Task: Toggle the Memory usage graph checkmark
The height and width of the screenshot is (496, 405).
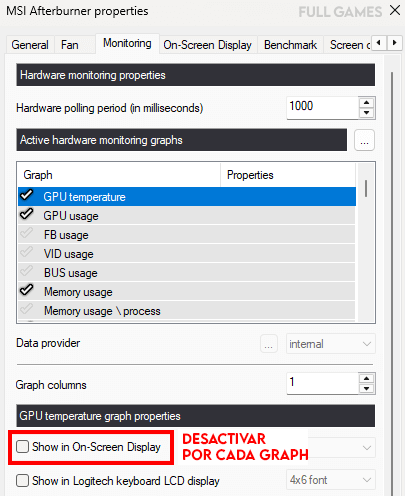Action: coord(27,290)
